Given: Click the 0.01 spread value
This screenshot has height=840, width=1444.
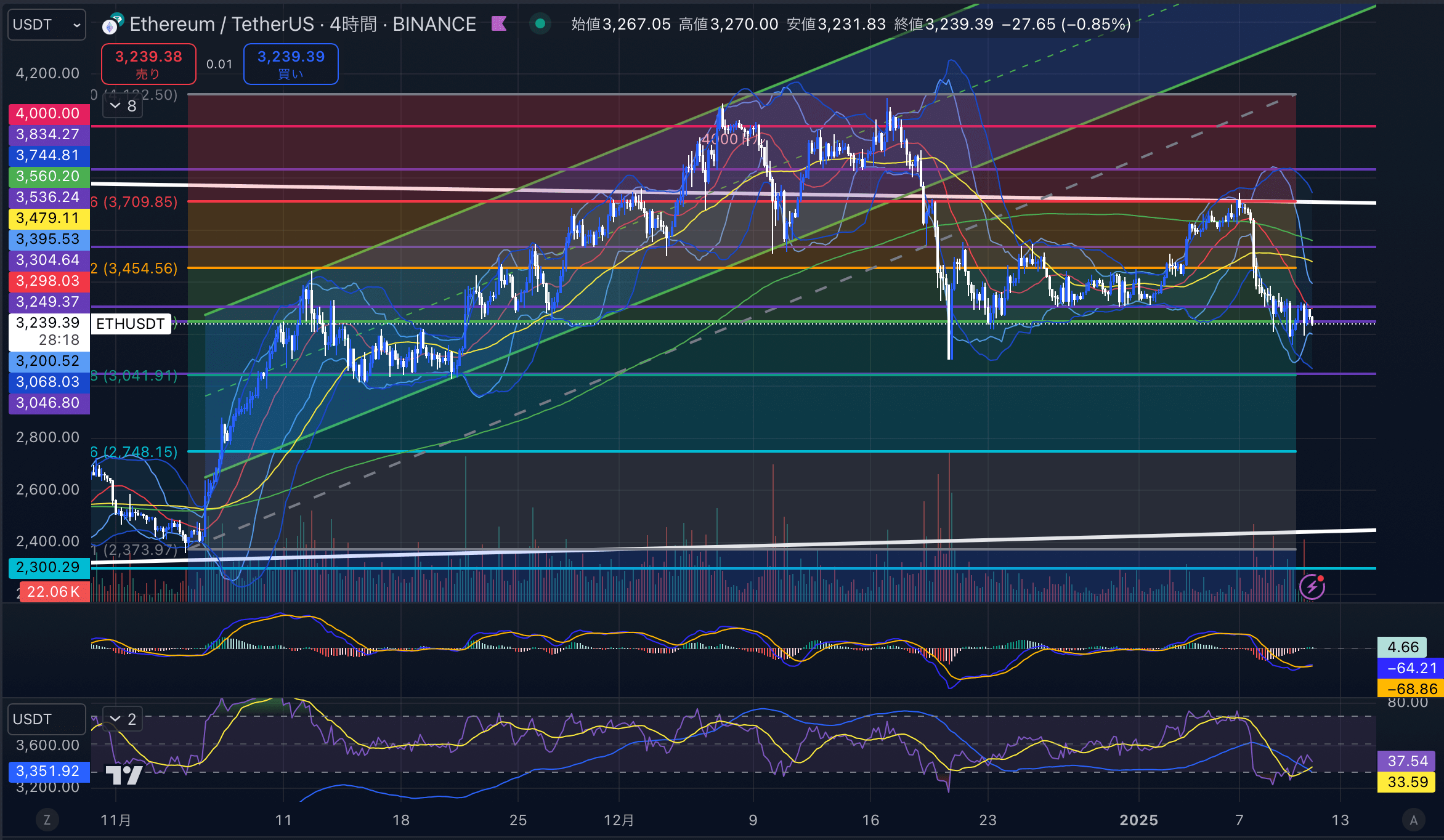Looking at the screenshot, I should tap(219, 64).
